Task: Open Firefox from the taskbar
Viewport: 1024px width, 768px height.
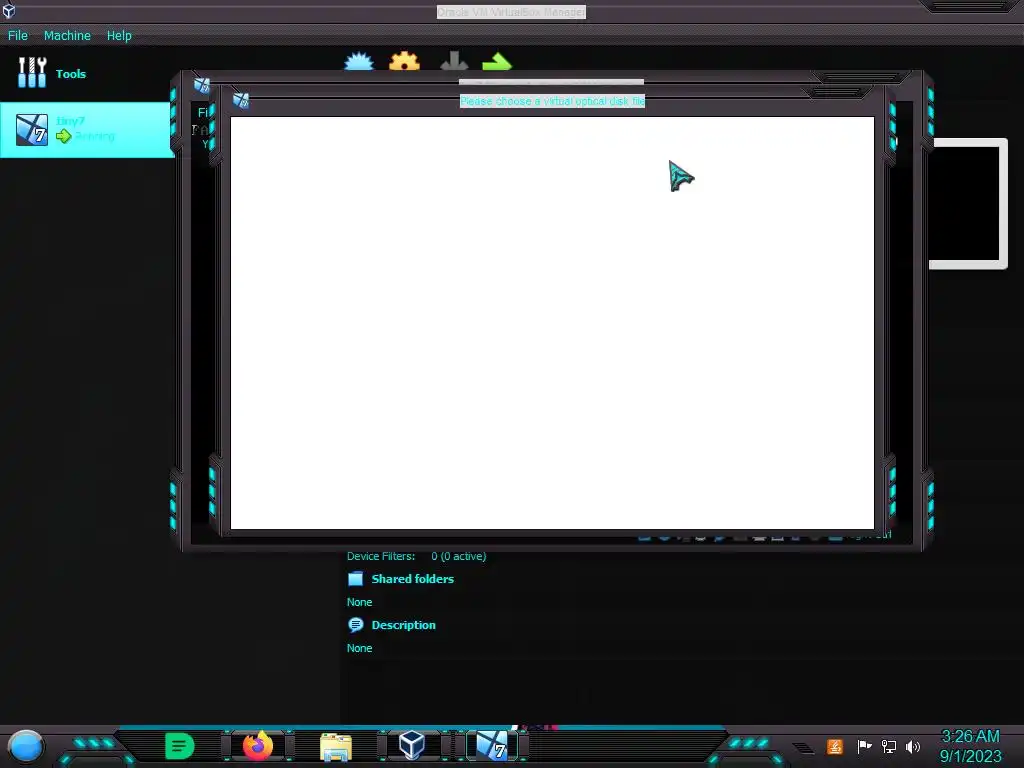Action: point(258,745)
